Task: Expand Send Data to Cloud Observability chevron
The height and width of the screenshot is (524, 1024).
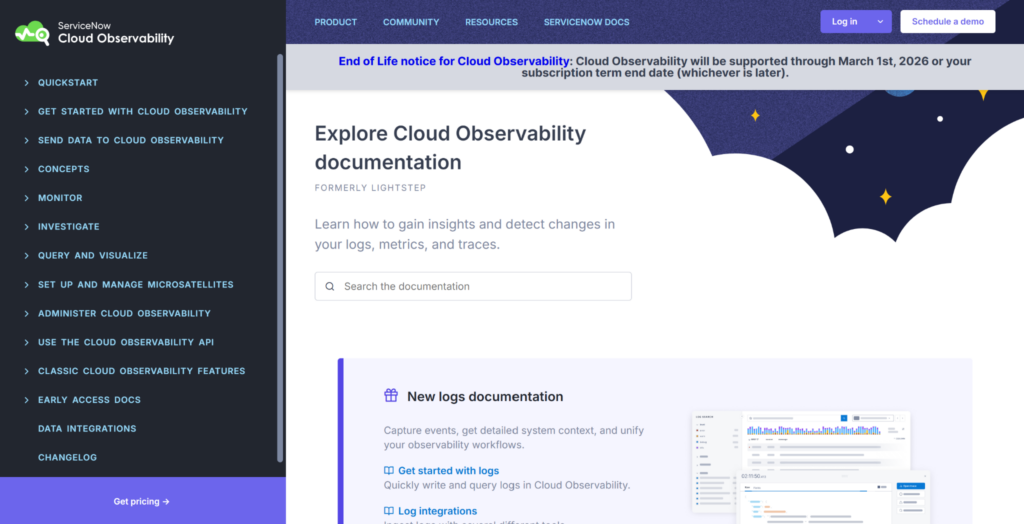Action: click(27, 140)
